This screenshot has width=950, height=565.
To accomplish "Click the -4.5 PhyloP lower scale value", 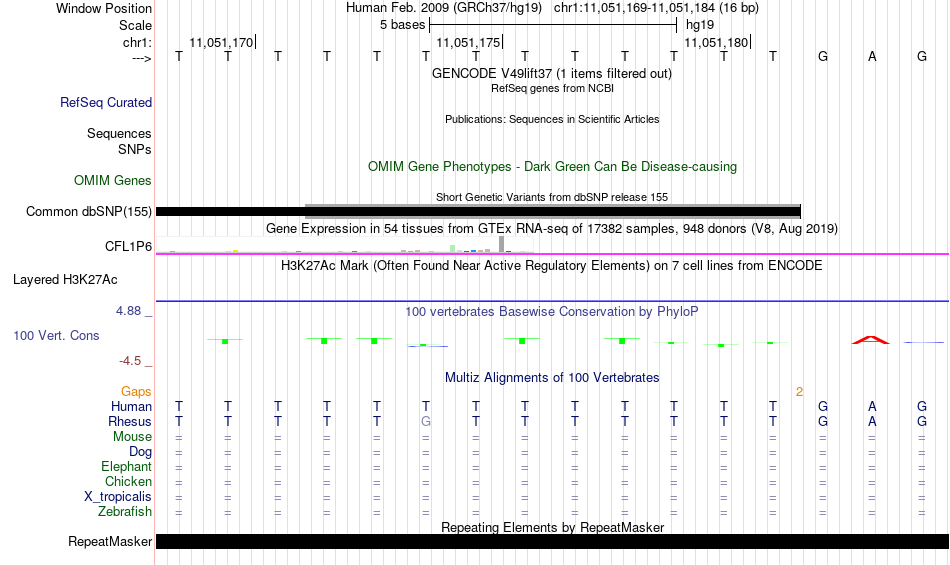I will pyautogui.click(x=130, y=361).
